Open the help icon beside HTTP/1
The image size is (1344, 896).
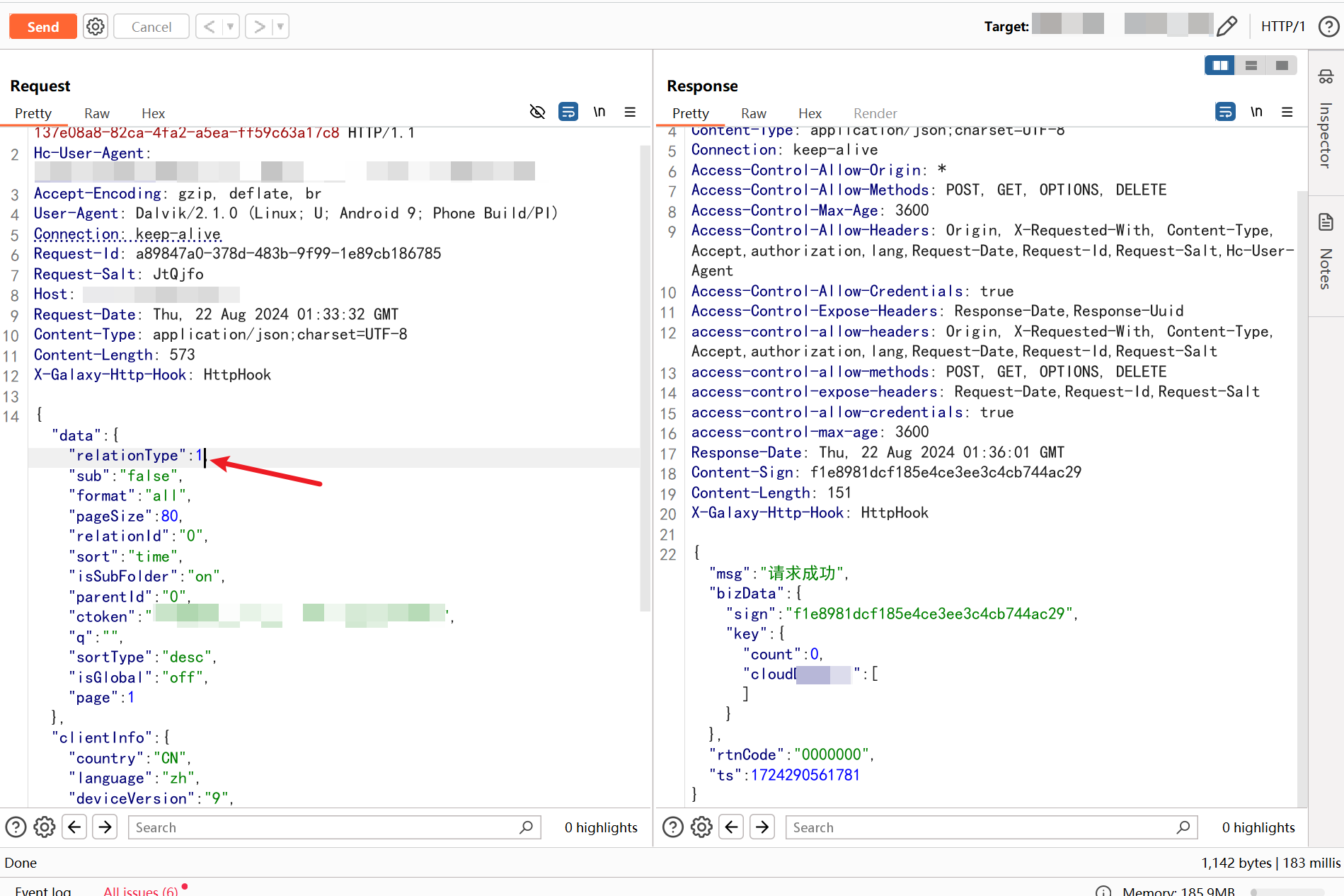[x=1328, y=27]
